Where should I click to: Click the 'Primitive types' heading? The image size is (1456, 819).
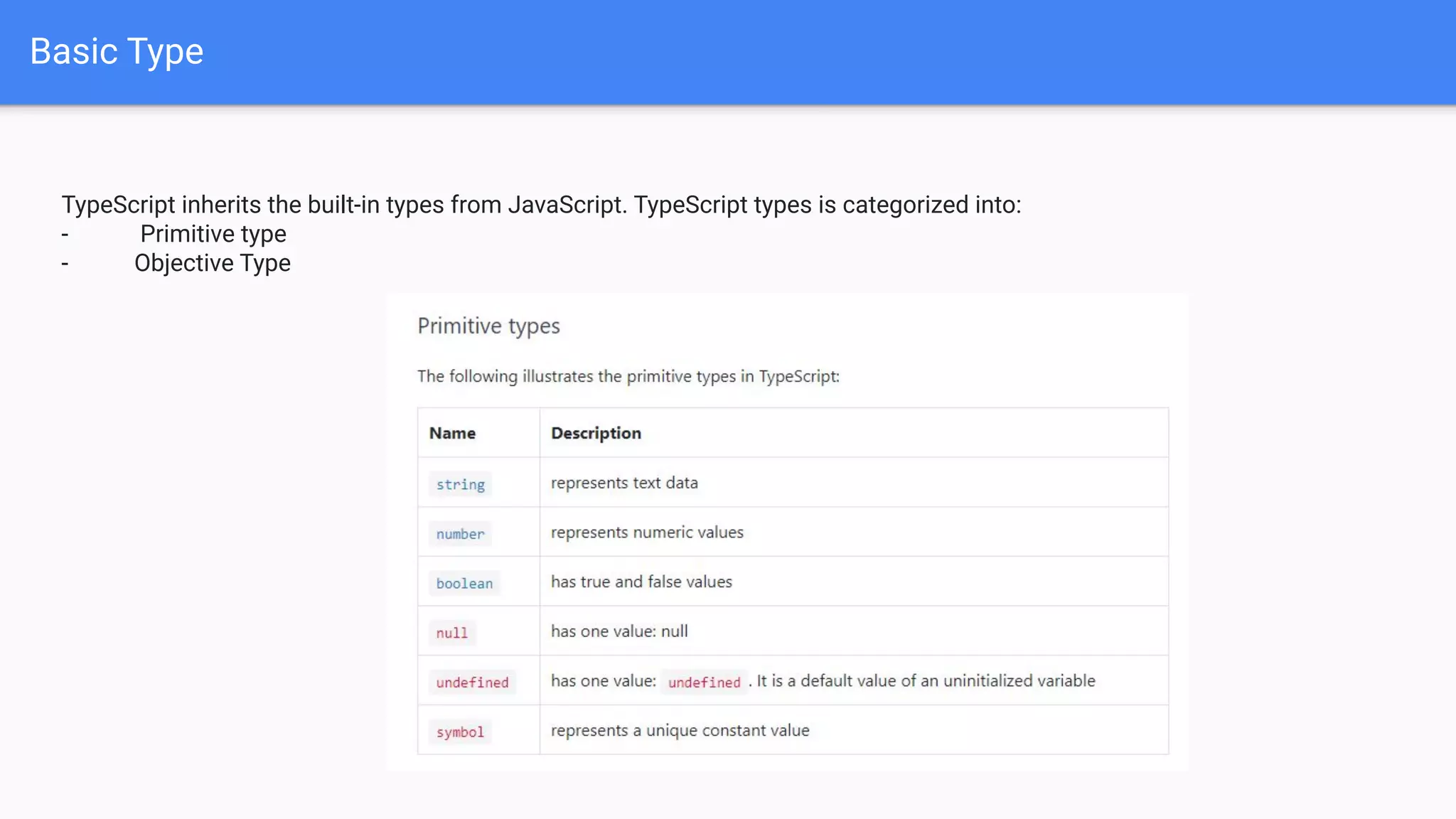pyautogui.click(x=488, y=326)
